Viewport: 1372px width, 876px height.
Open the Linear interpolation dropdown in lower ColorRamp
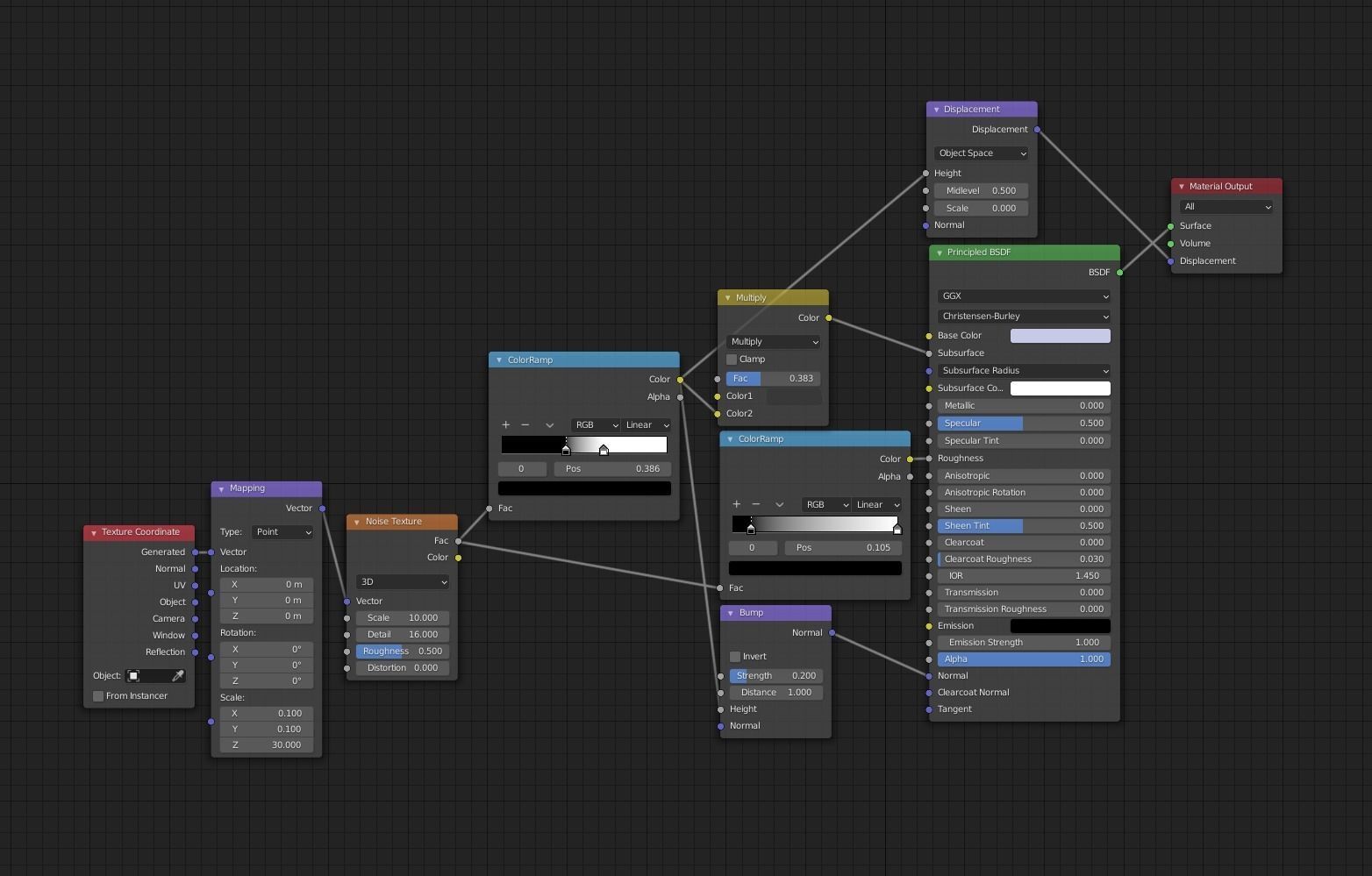pos(877,505)
